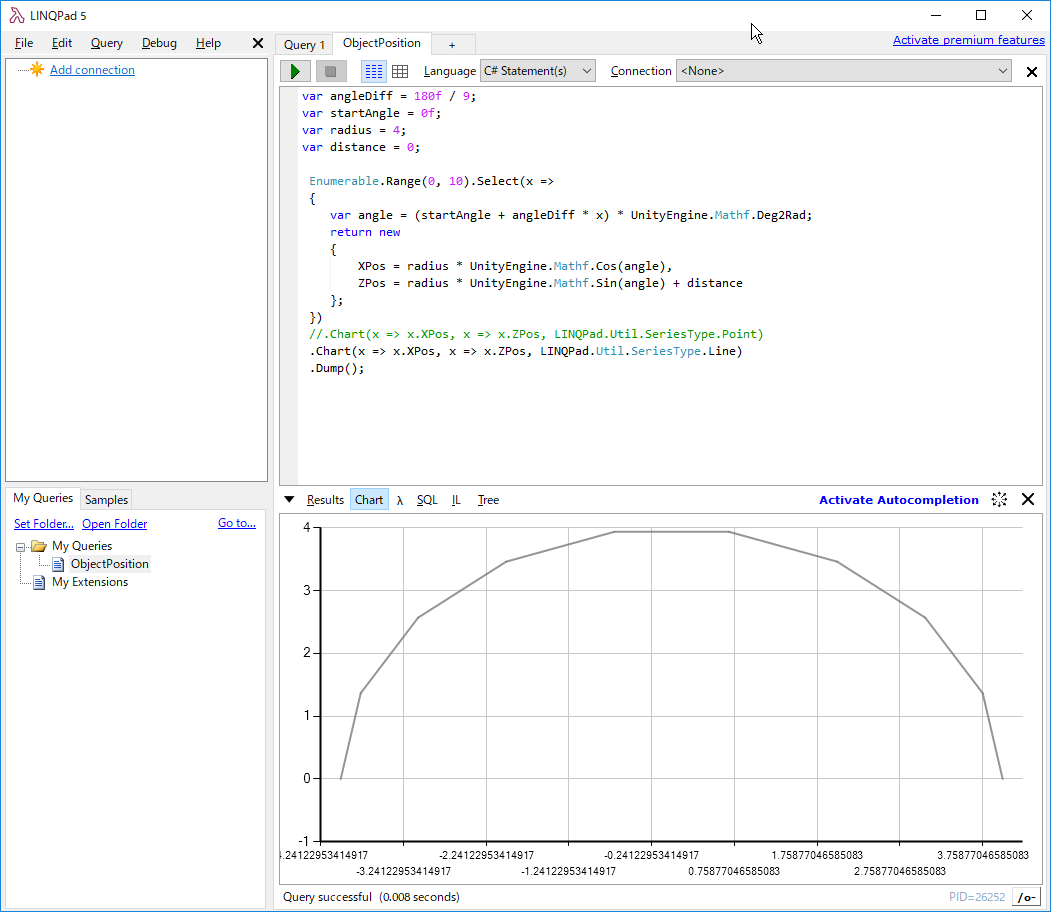The image size is (1051, 912).
Task: Collapse the My Queries folder node
Action: click(x=20, y=545)
